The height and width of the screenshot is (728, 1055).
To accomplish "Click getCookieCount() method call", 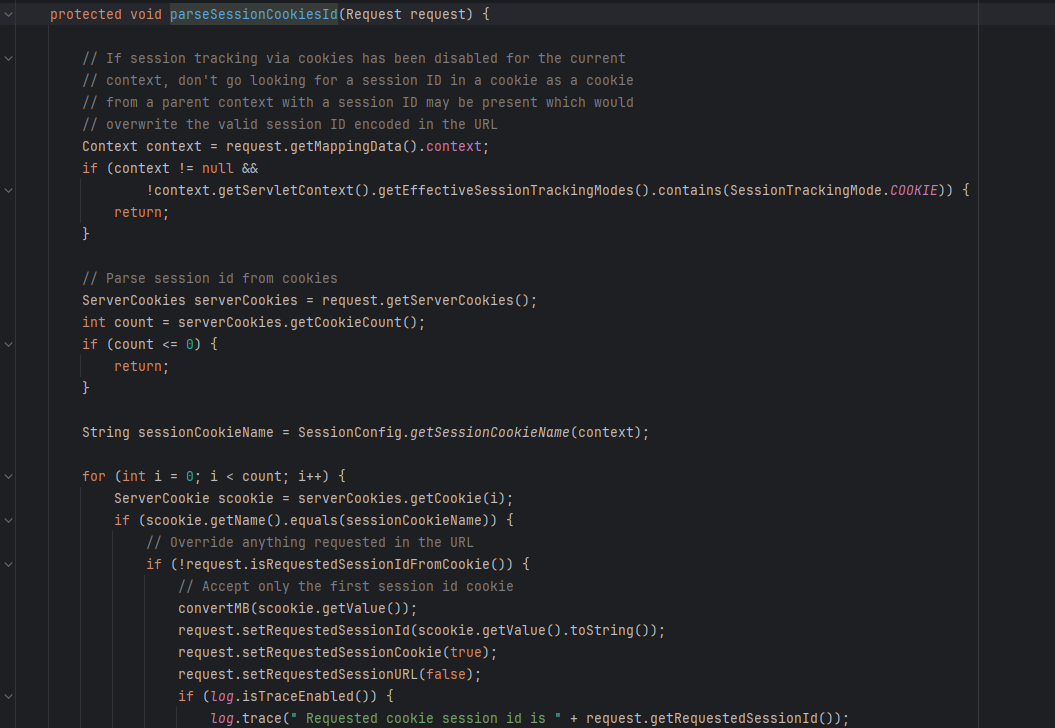I will point(353,322).
